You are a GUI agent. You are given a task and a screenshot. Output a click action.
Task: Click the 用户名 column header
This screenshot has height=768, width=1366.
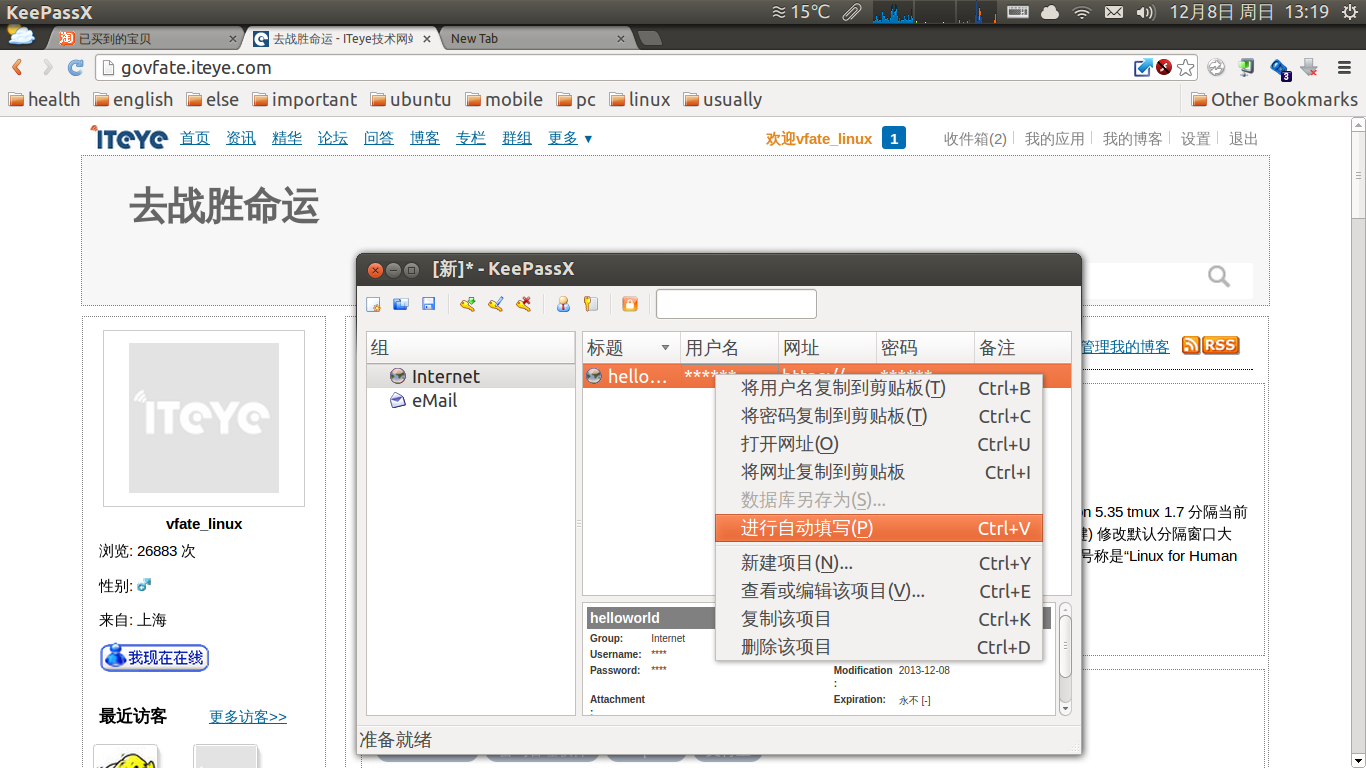(x=729, y=347)
